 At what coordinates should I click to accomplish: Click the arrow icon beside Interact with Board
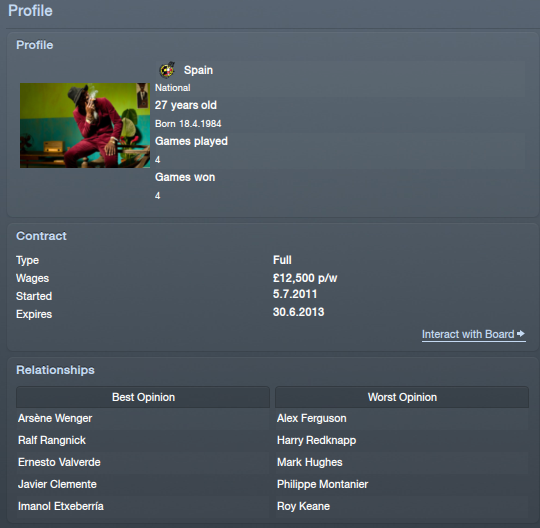pos(521,333)
